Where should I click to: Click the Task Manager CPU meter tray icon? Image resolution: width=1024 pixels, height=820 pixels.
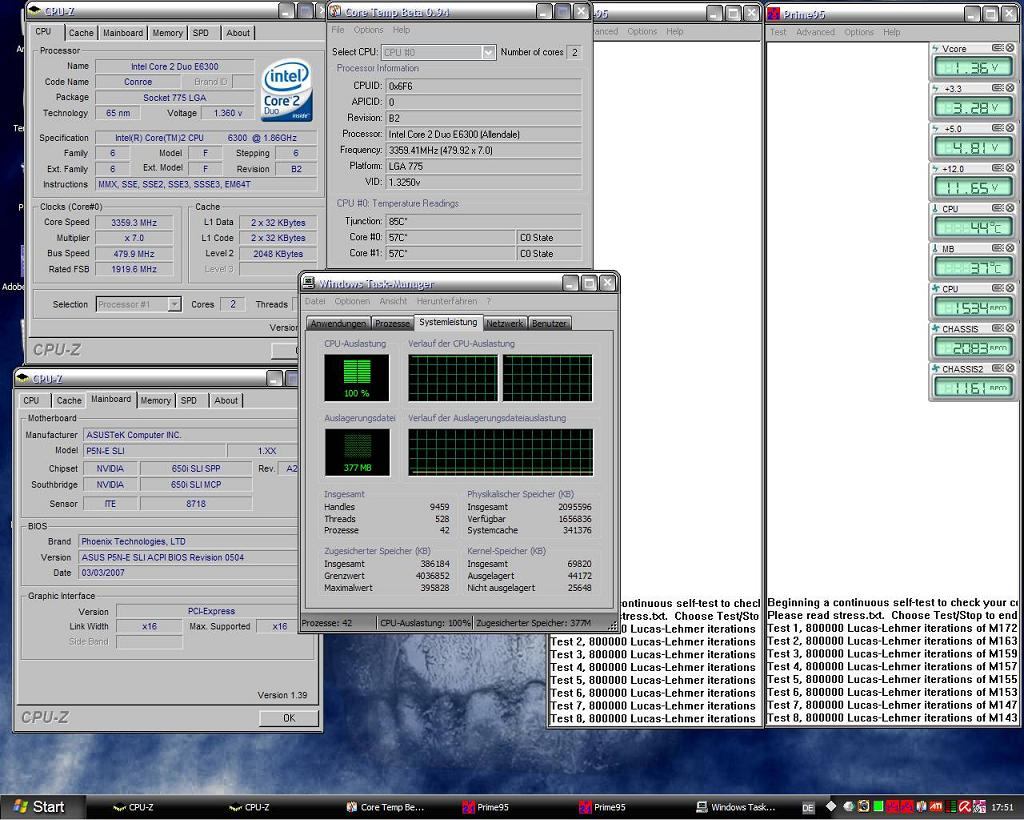coord(878,807)
